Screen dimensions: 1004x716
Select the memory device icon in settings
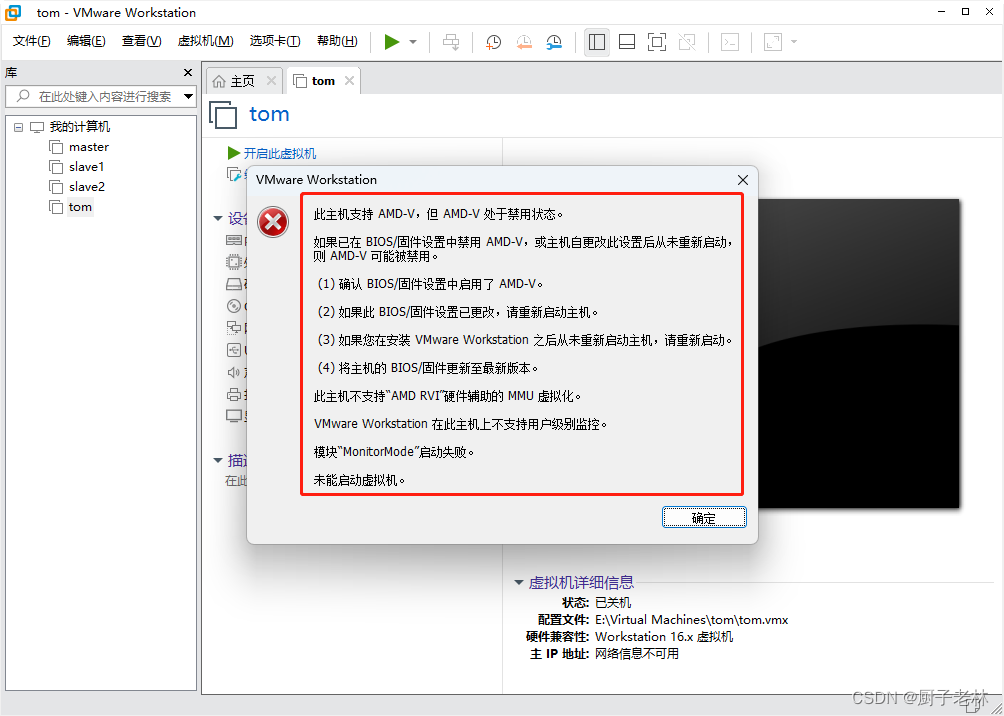point(234,240)
